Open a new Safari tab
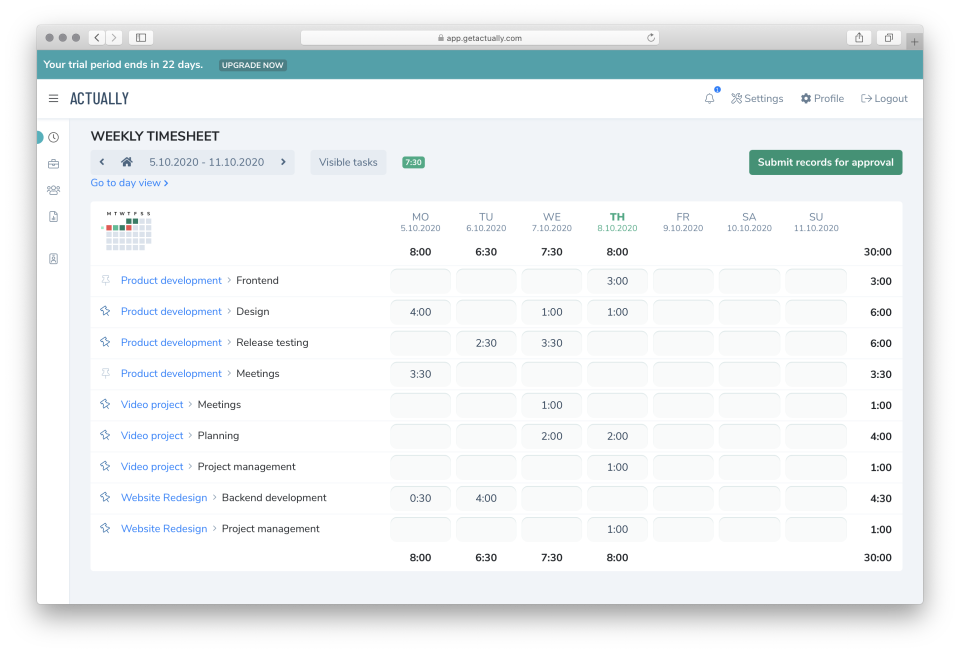Image resolution: width=960 pixels, height=653 pixels. click(914, 42)
